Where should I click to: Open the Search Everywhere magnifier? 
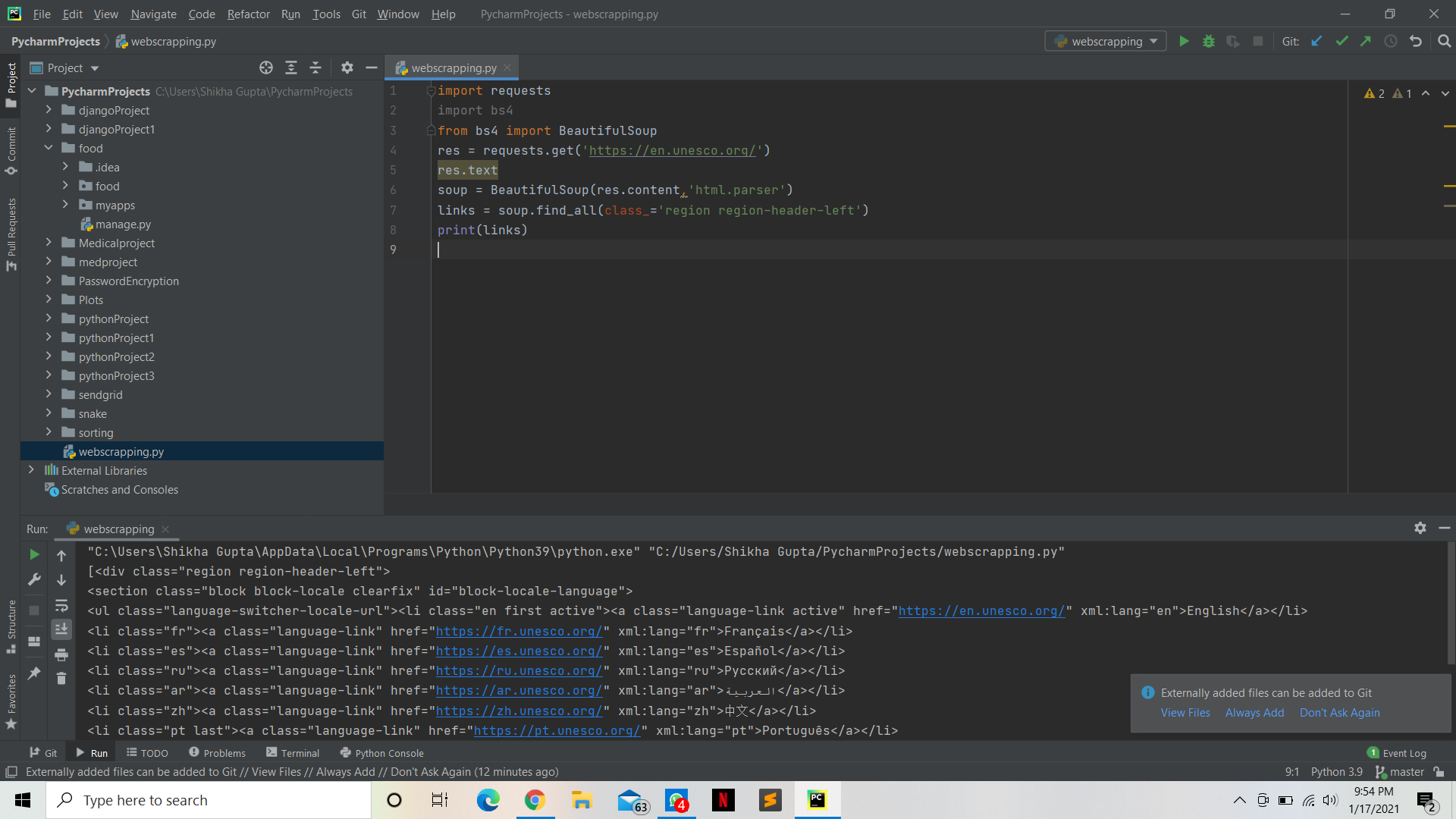[1444, 42]
